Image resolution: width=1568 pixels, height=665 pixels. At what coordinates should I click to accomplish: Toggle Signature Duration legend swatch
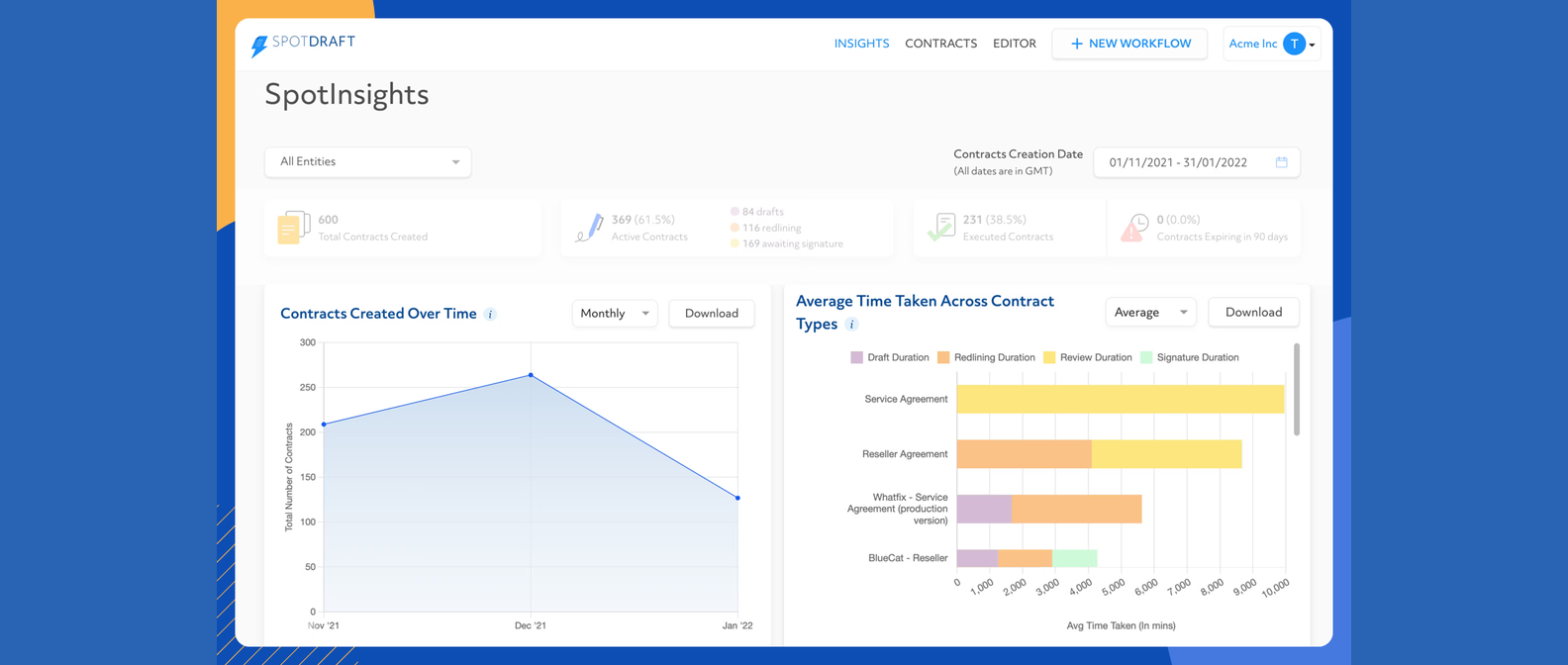point(1146,357)
